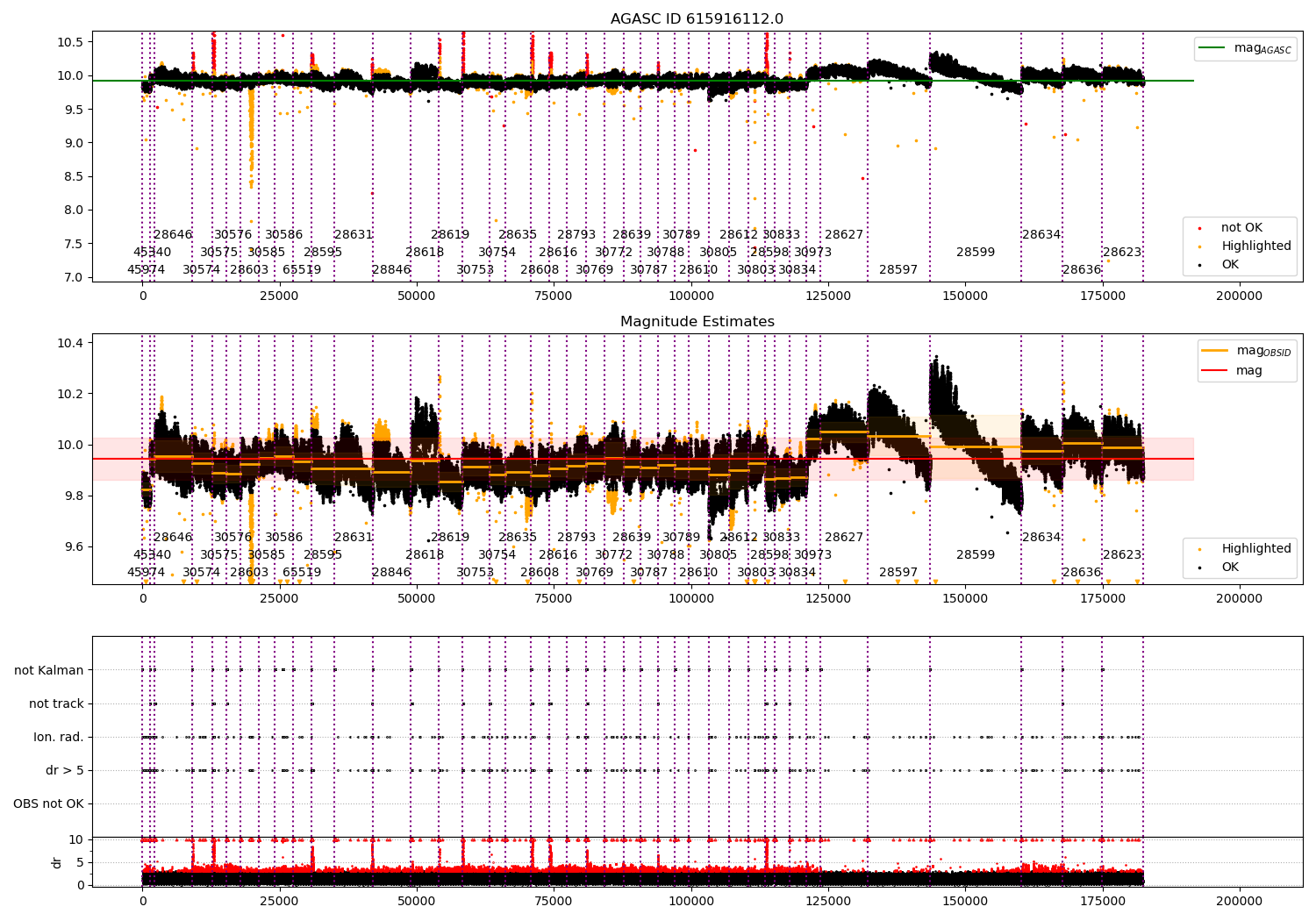Click the 125000 x-axis tick in top panel

(828, 296)
